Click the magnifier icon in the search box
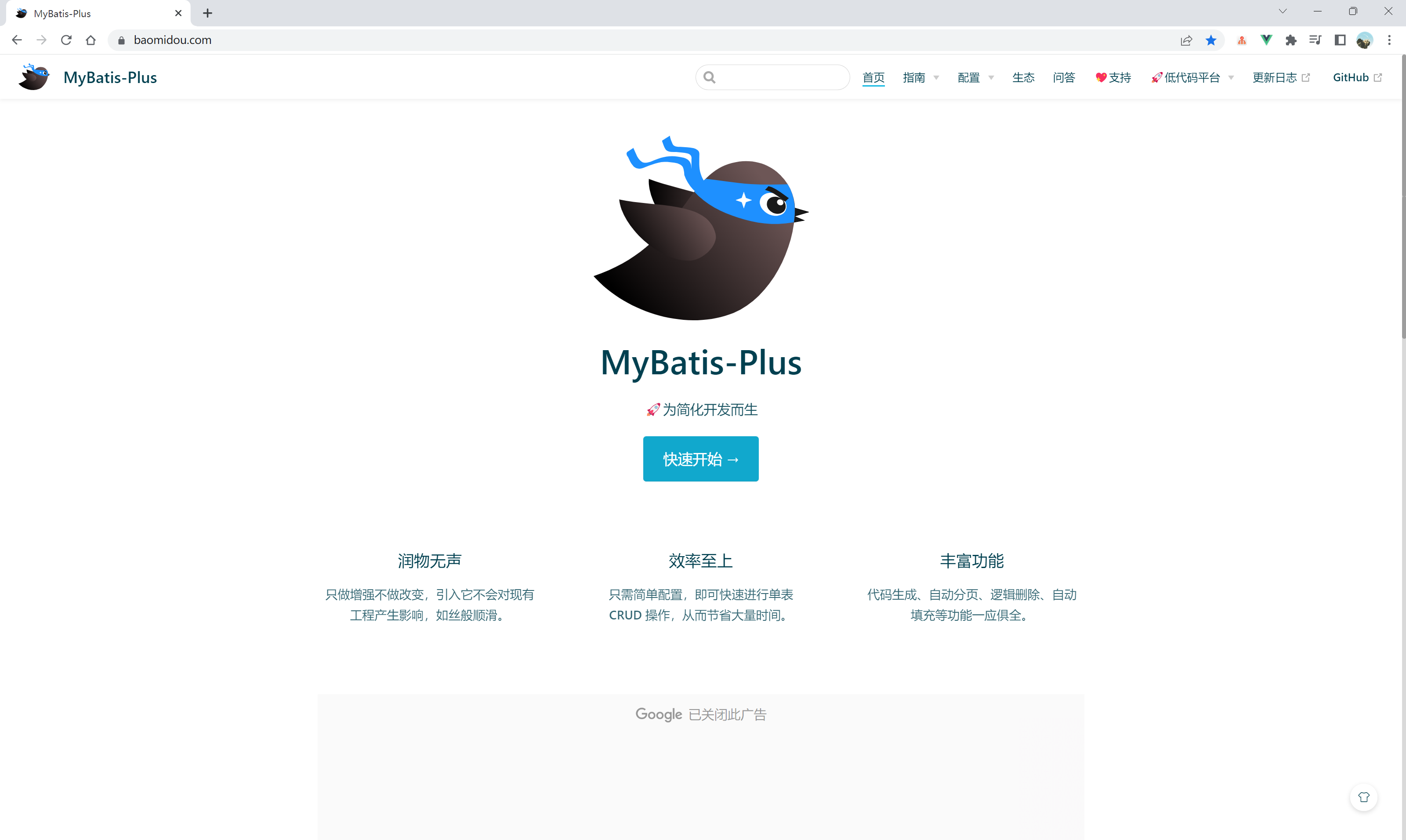This screenshot has height=840, width=1406. [x=710, y=78]
